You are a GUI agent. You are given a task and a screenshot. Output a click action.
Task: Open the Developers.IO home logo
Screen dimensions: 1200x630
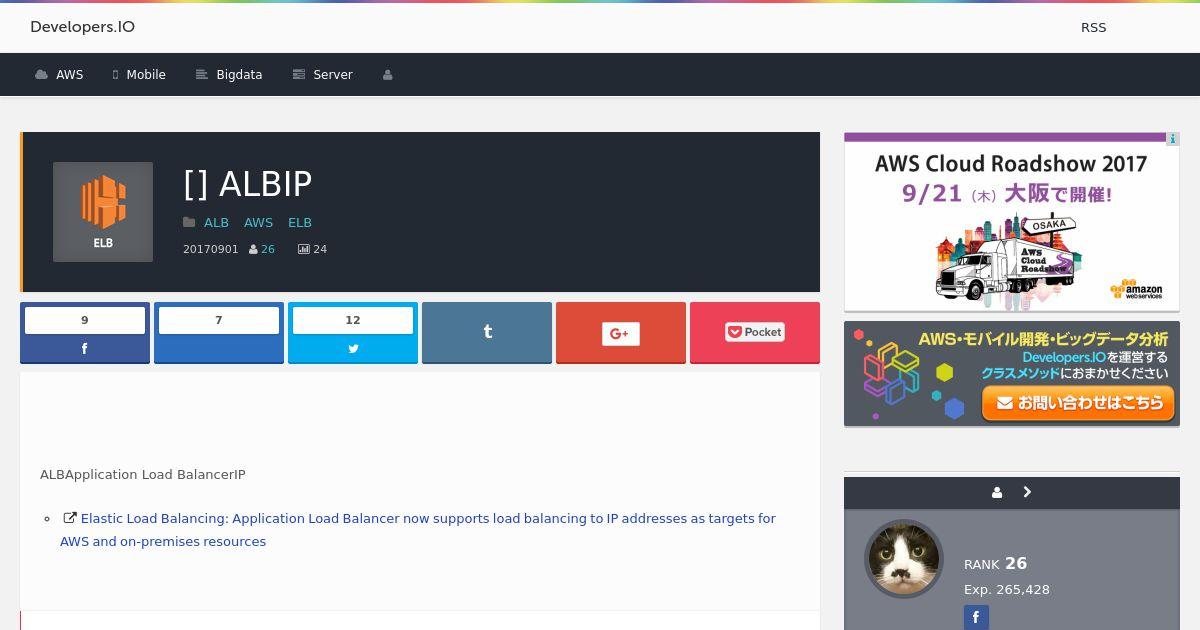pos(82,27)
